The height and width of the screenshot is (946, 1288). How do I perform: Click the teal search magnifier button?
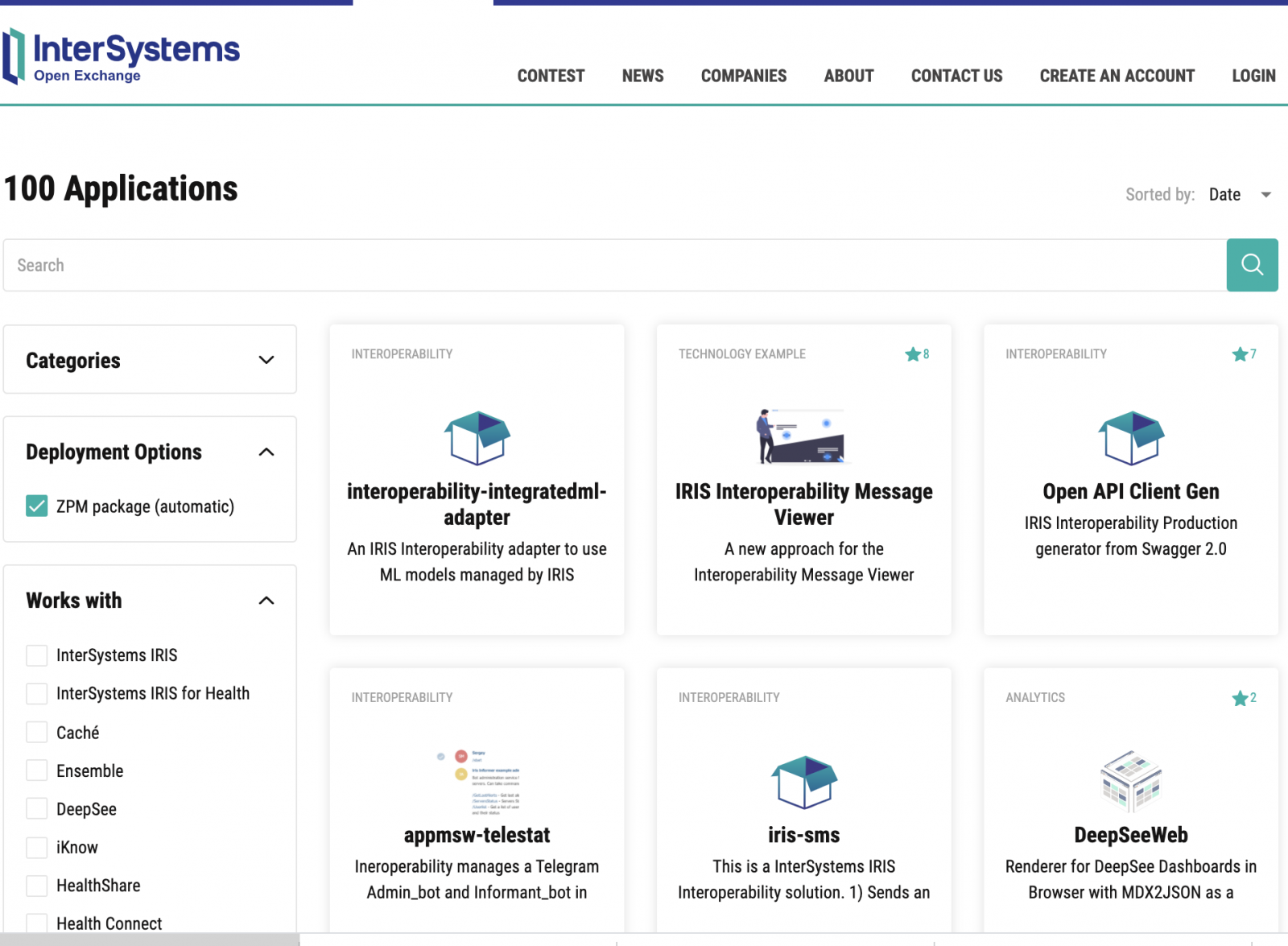1252,265
